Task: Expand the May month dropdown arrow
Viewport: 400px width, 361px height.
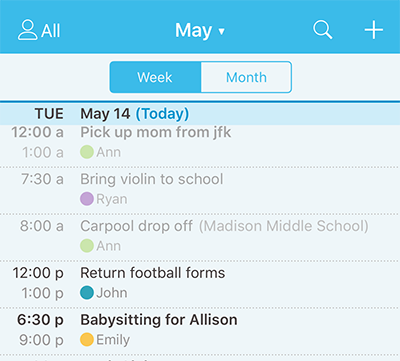Action: point(222,31)
